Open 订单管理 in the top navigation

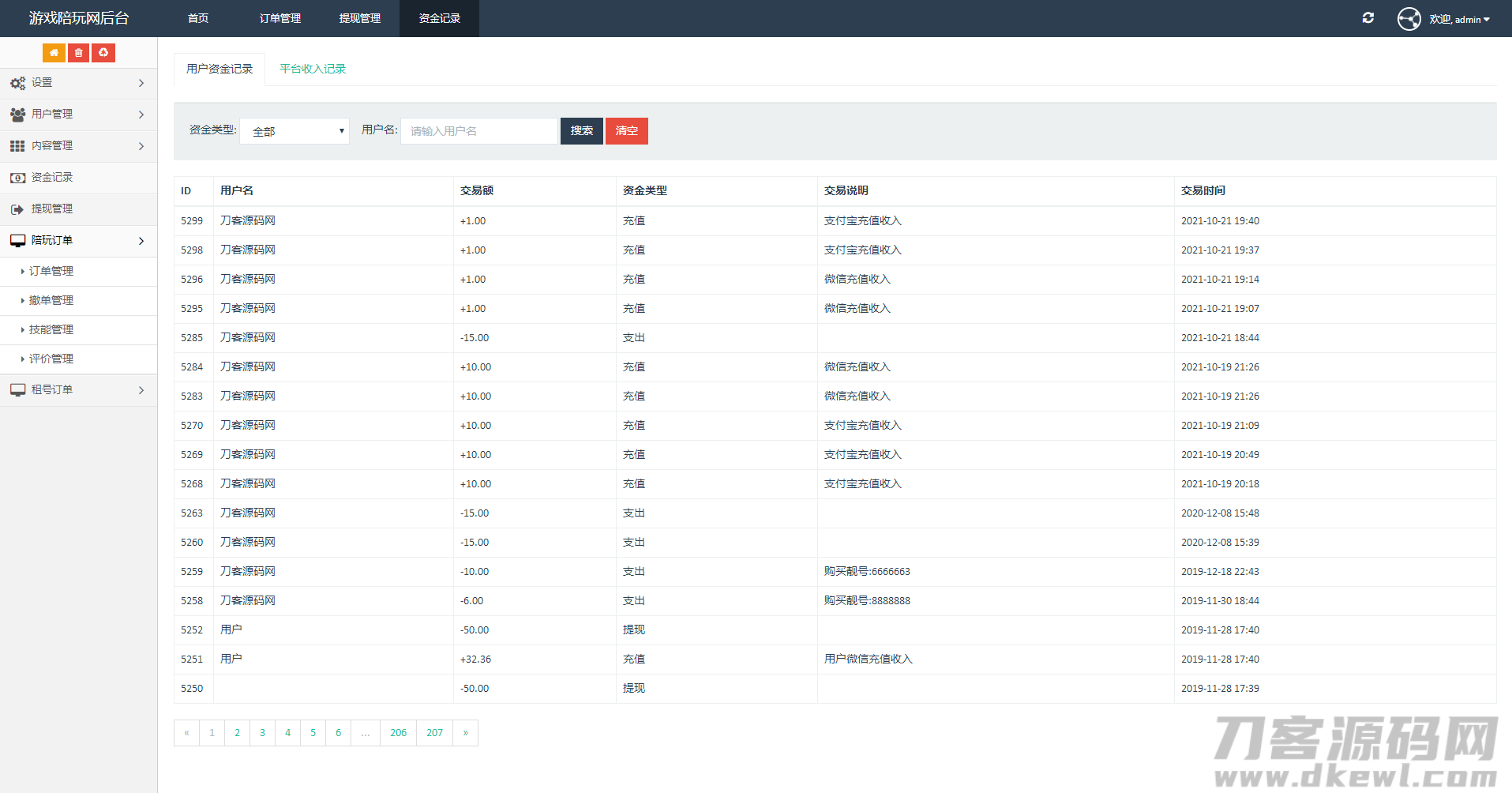tap(280, 18)
